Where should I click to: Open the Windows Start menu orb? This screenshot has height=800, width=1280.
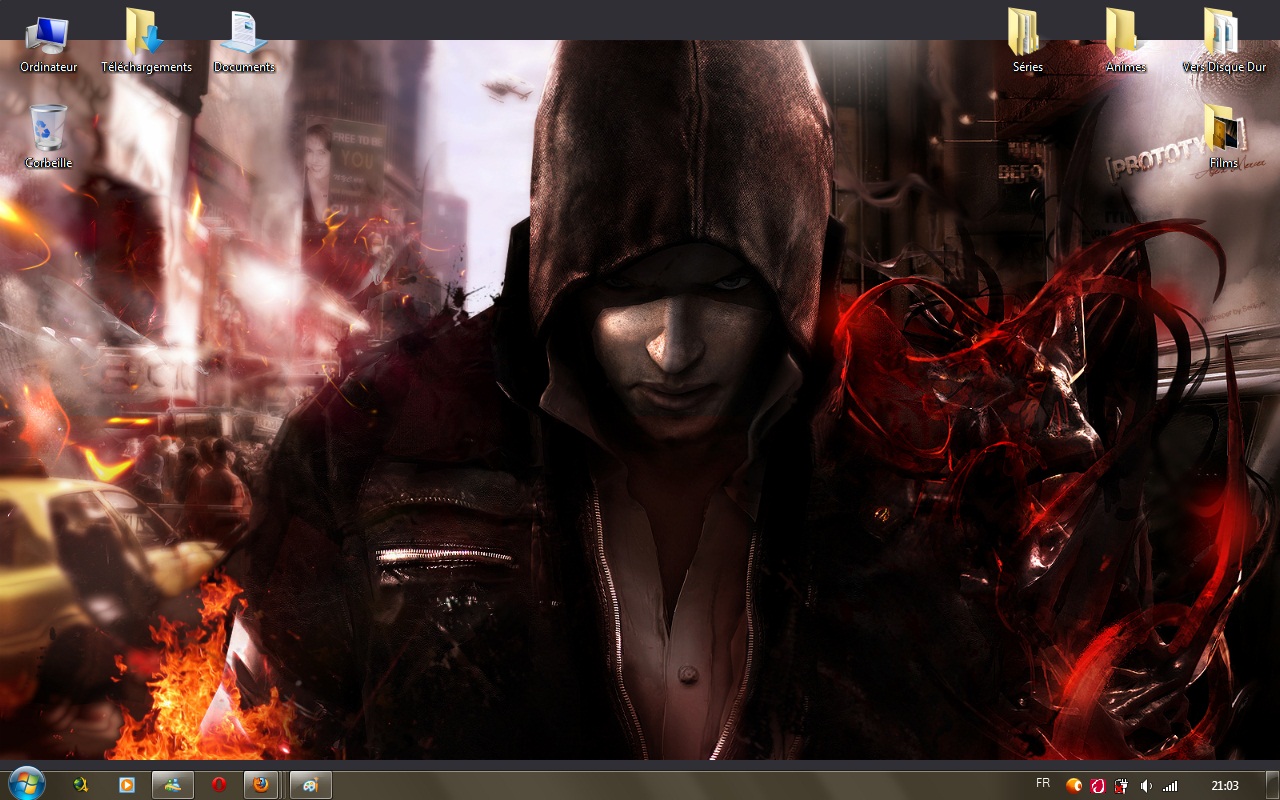[x=26, y=784]
